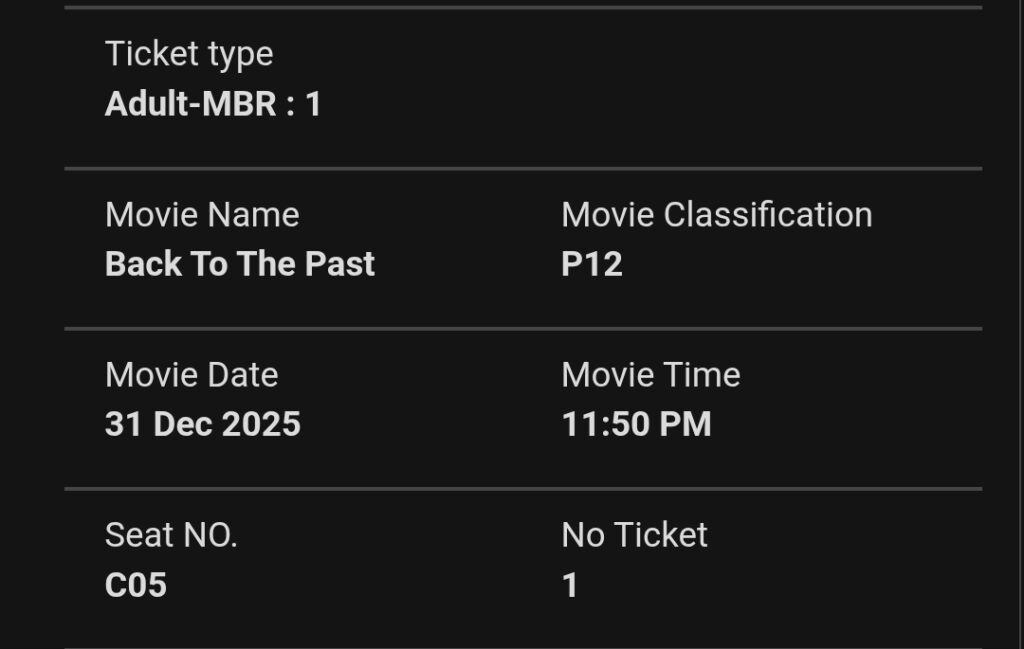Click the No Ticket label
The height and width of the screenshot is (649, 1024).
coord(634,535)
